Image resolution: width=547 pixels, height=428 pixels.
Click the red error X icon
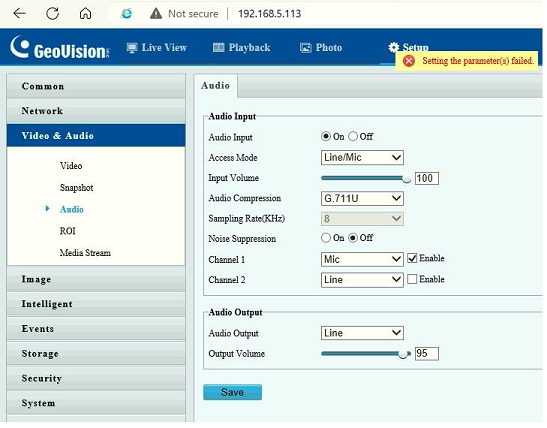tap(409, 61)
